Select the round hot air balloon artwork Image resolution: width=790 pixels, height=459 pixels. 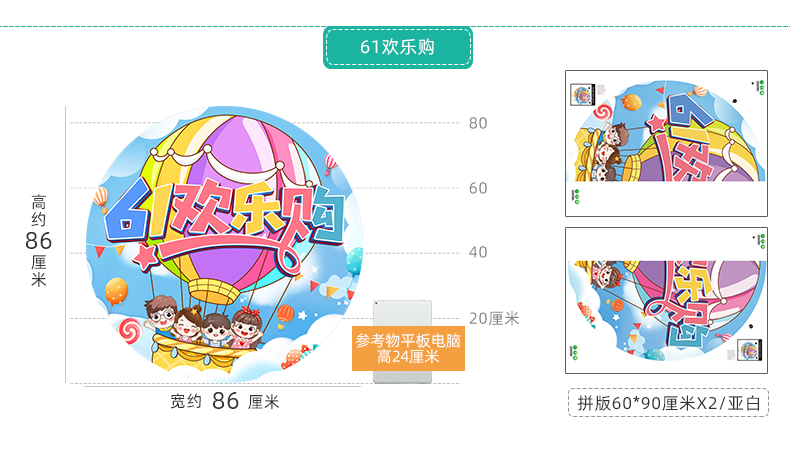[x=224, y=244]
